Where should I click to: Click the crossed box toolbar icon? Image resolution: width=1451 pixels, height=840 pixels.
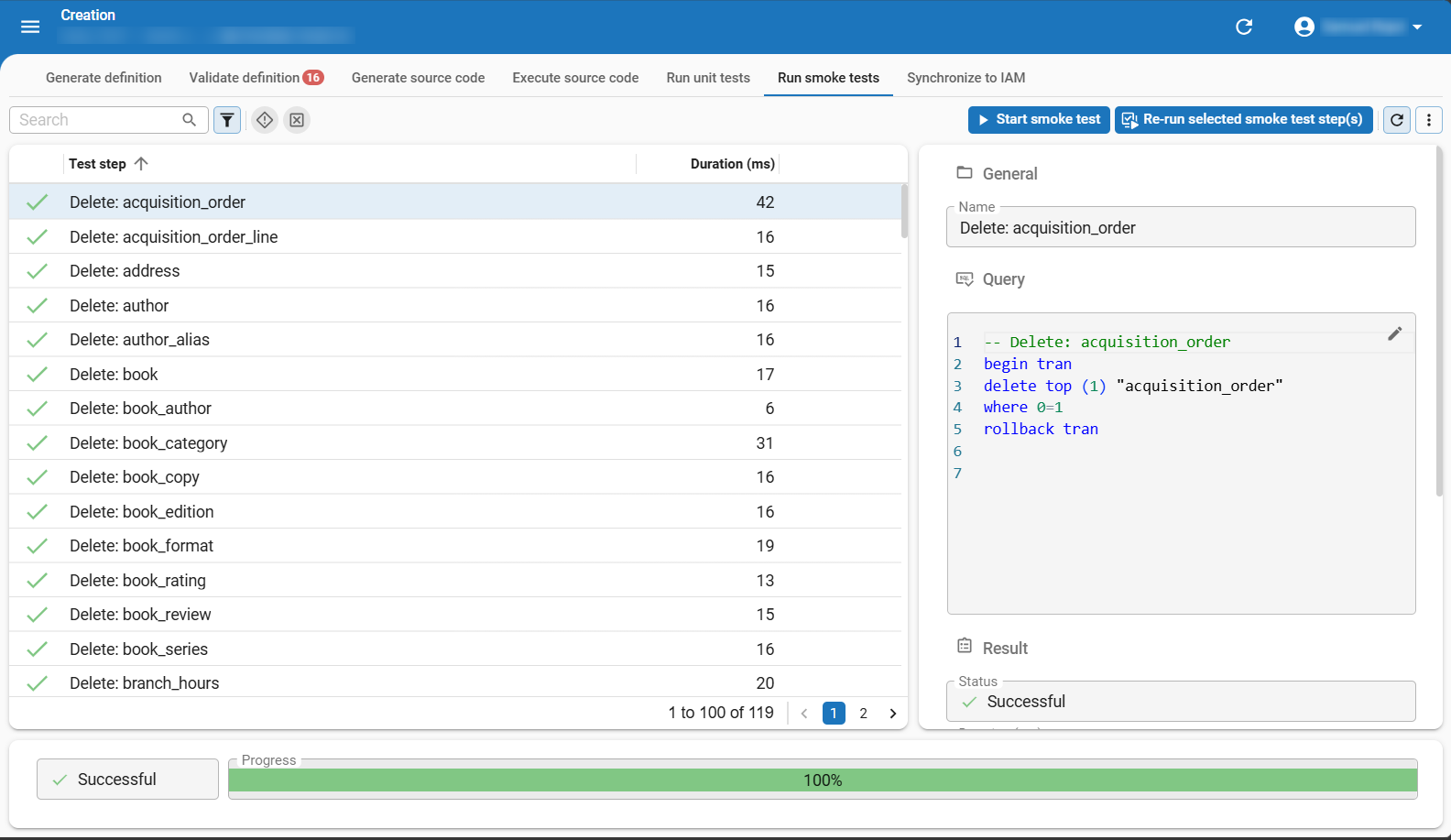click(x=297, y=120)
